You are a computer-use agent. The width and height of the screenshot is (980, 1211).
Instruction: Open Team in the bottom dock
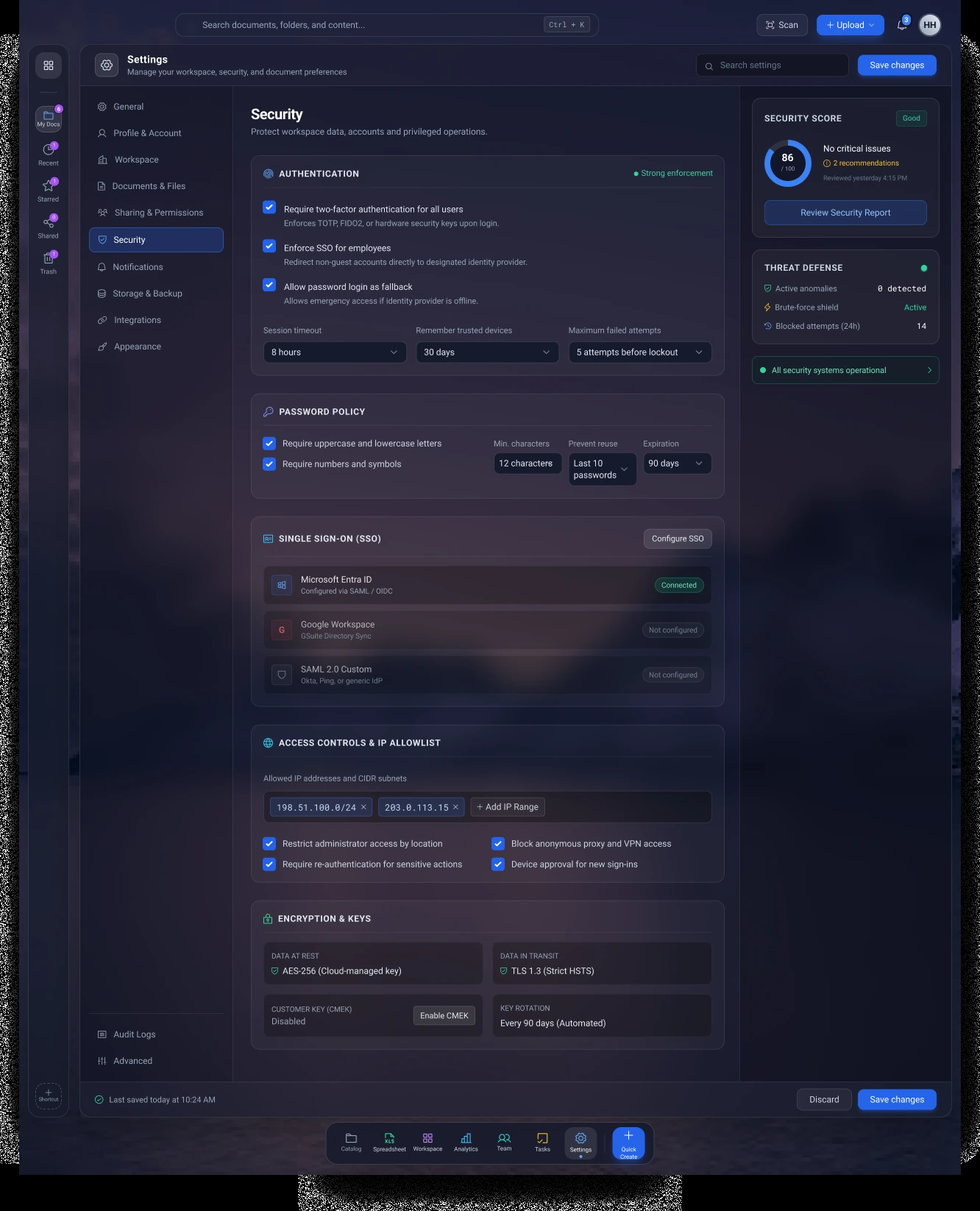[x=504, y=1143]
